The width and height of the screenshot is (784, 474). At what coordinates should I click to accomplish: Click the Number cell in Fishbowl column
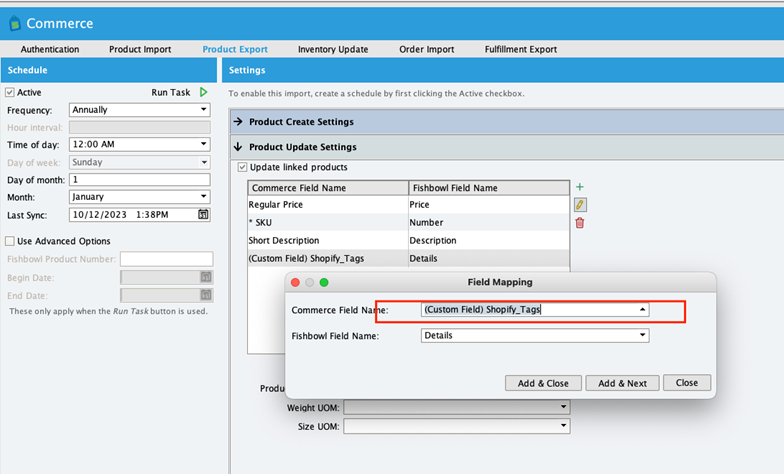click(x=488, y=222)
